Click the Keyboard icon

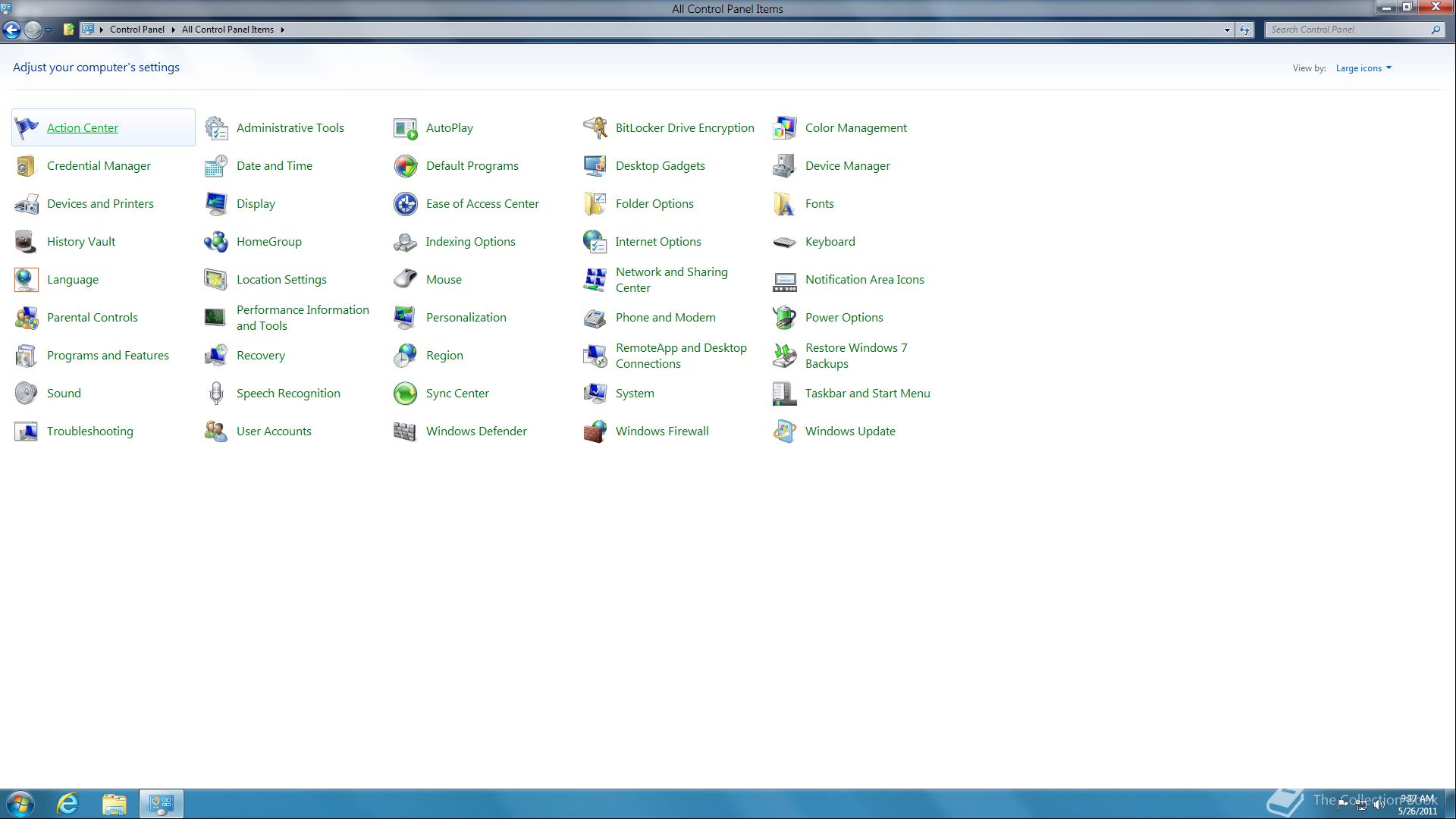pos(785,241)
